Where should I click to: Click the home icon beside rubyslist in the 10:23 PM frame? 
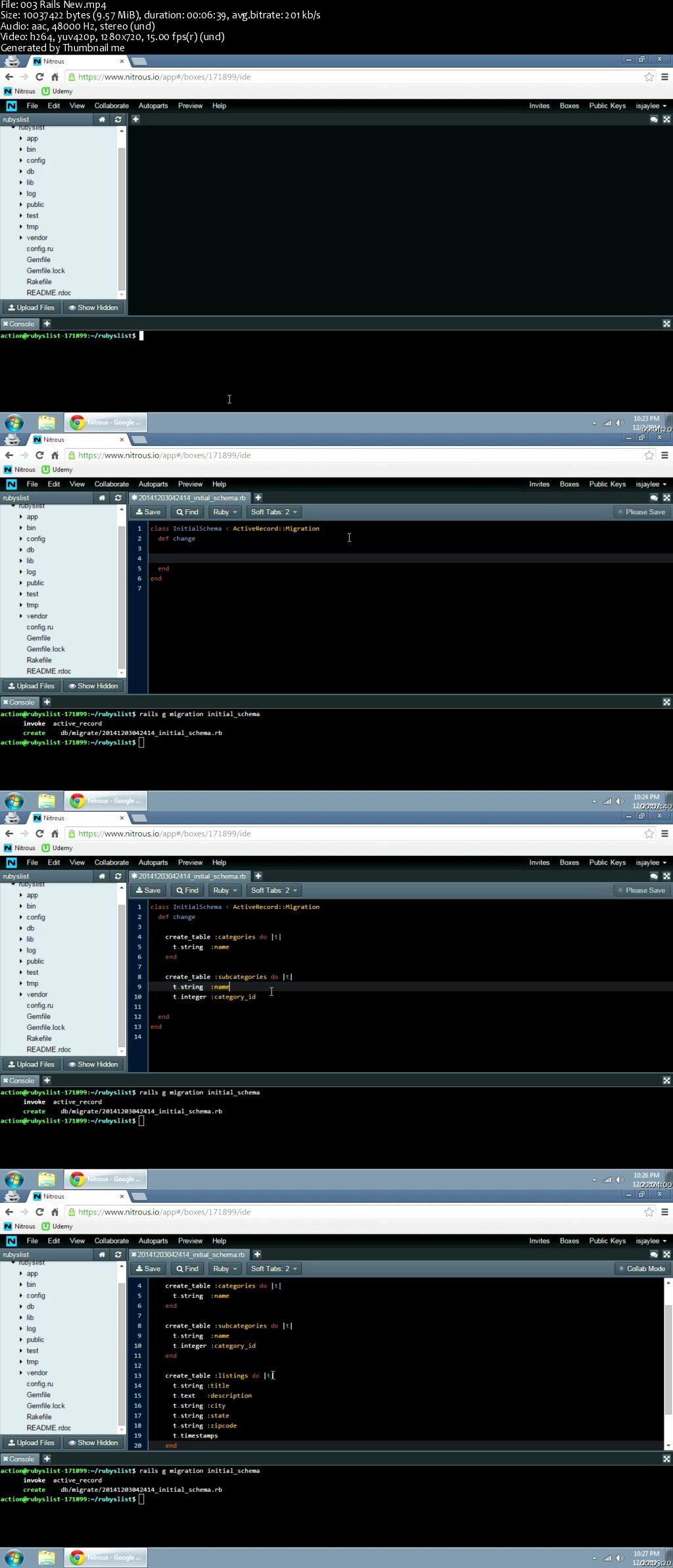(x=102, y=120)
